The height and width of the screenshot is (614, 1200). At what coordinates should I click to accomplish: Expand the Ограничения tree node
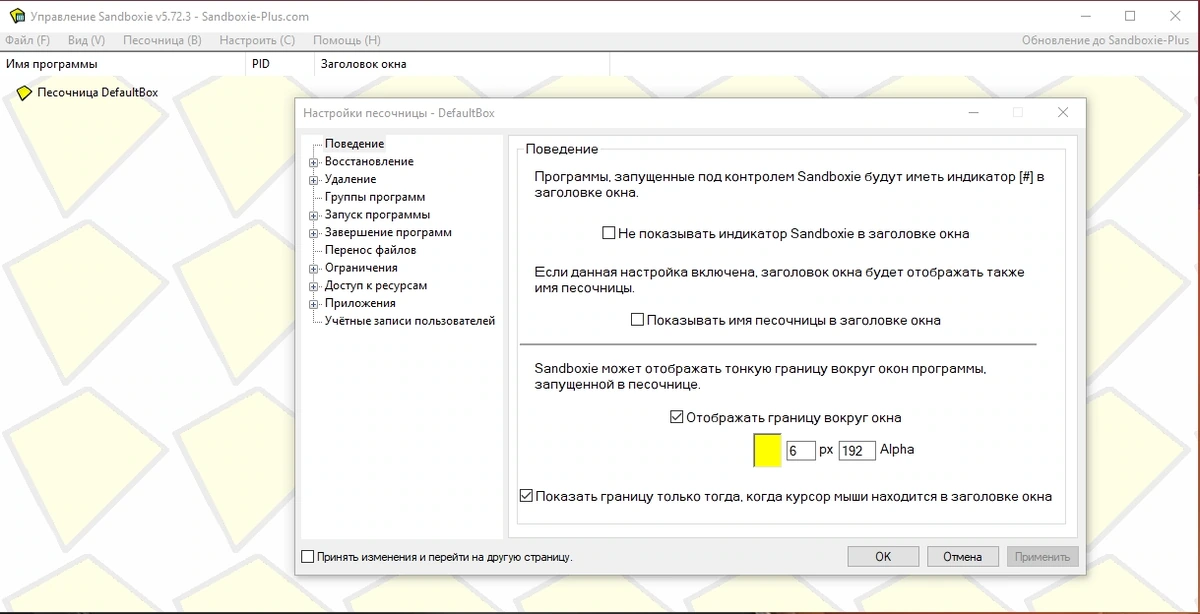(x=314, y=268)
